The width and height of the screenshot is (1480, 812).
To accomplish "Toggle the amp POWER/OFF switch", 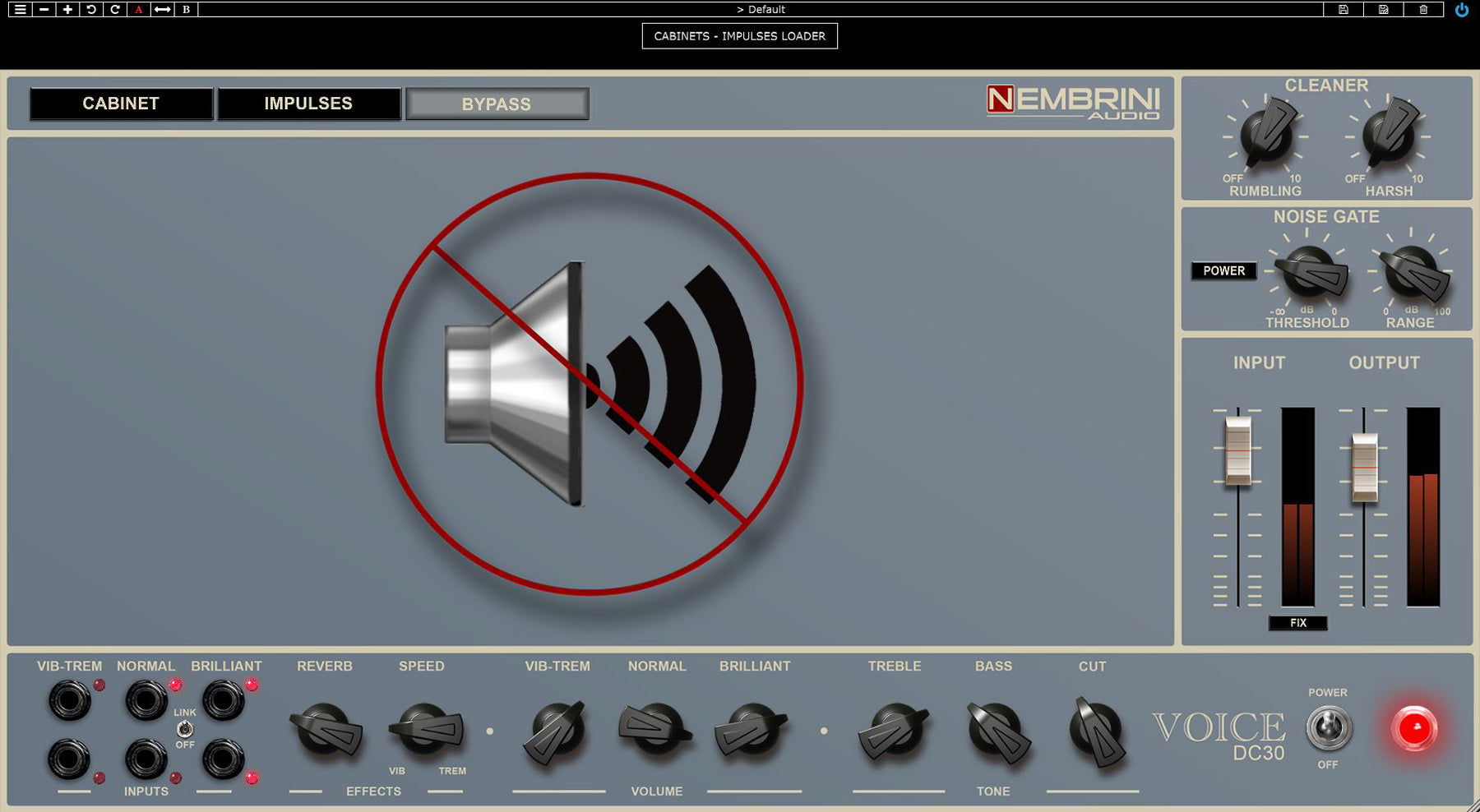I will [1329, 728].
